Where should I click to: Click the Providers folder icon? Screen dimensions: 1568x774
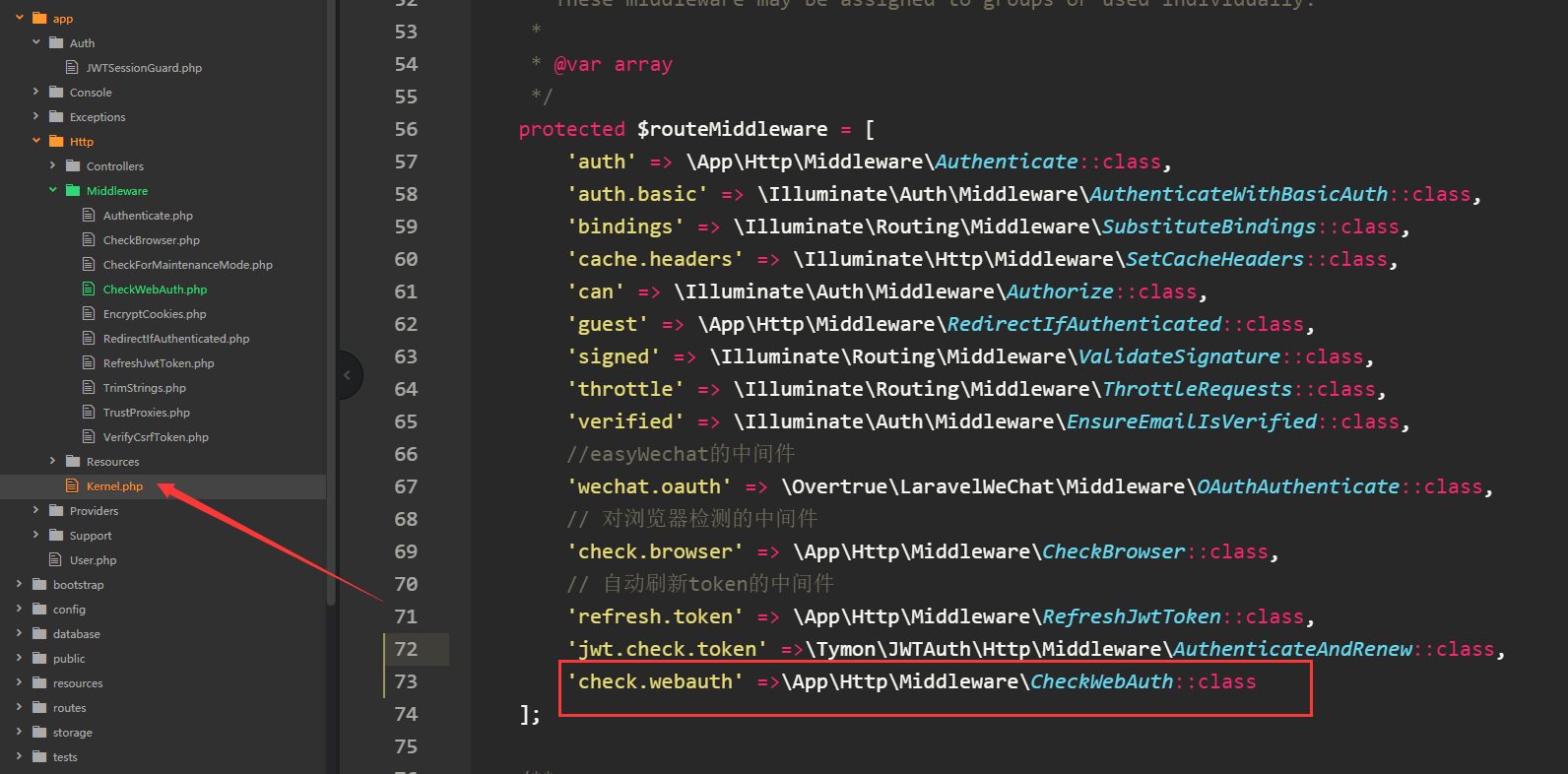click(x=56, y=510)
